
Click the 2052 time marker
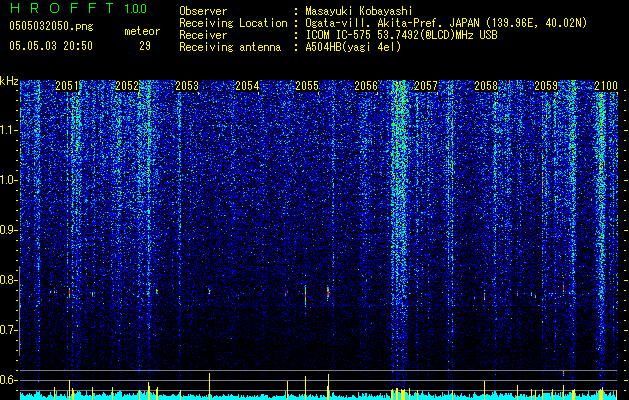point(127,86)
